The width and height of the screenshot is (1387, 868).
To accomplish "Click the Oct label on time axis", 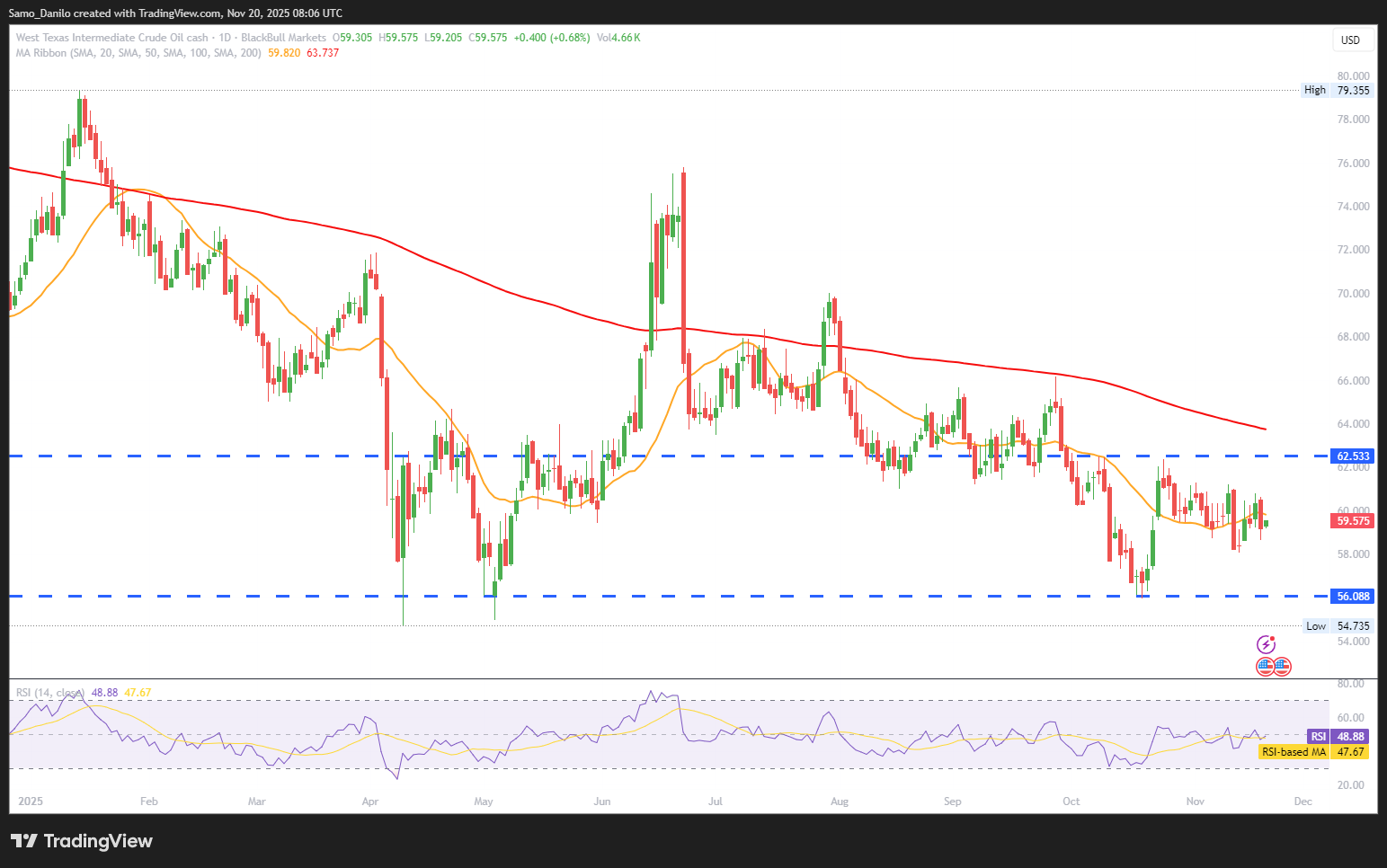I will click(1071, 802).
